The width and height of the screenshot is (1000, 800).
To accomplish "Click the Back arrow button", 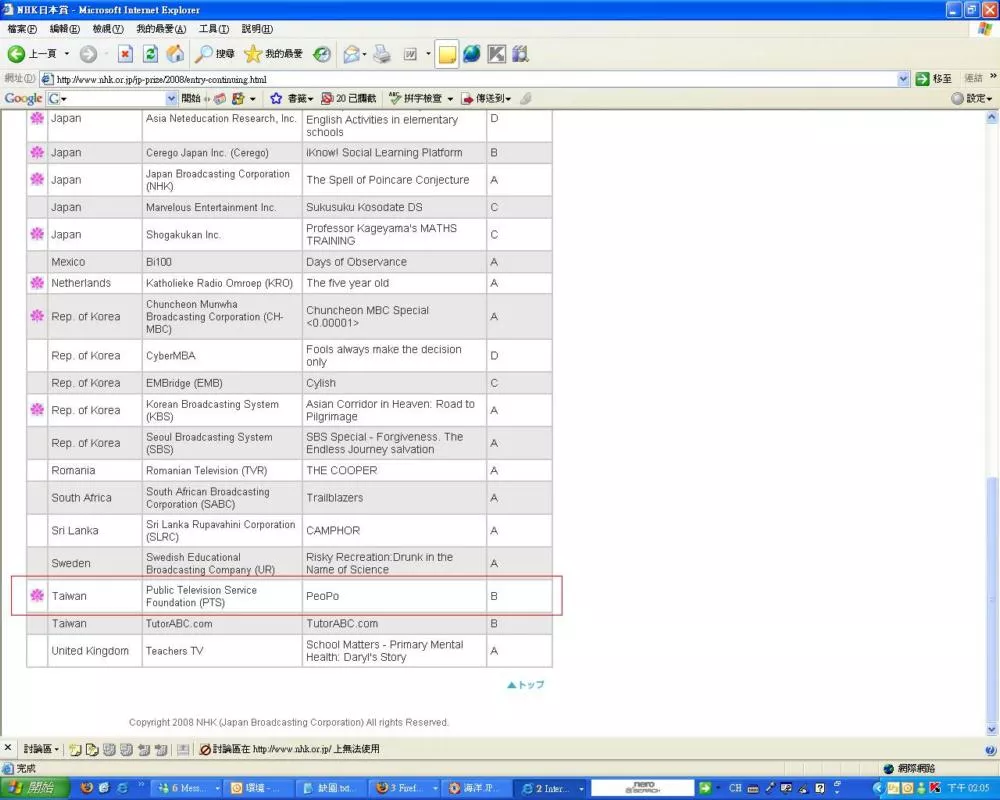I will click(17, 54).
